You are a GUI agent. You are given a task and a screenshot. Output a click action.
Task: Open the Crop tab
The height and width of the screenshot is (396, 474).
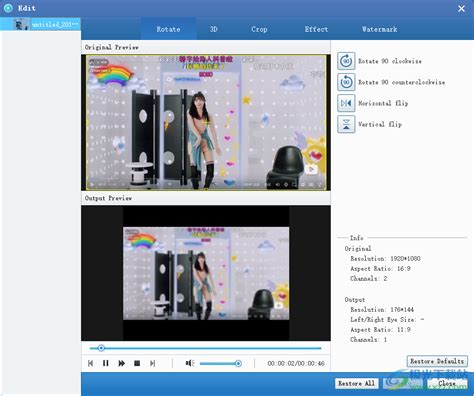(x=259, y=29)
